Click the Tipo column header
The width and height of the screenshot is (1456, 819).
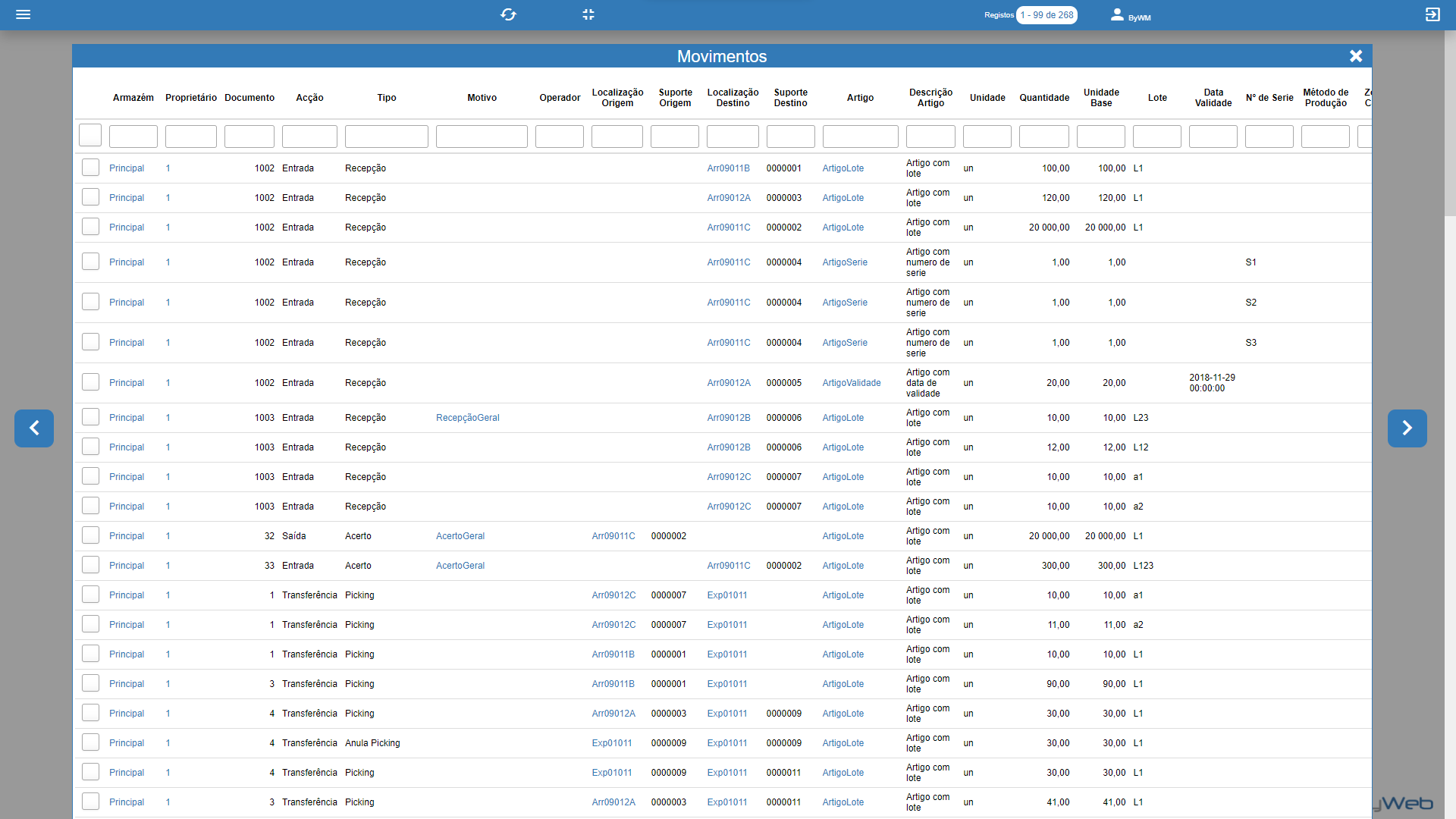click(387, 98)
